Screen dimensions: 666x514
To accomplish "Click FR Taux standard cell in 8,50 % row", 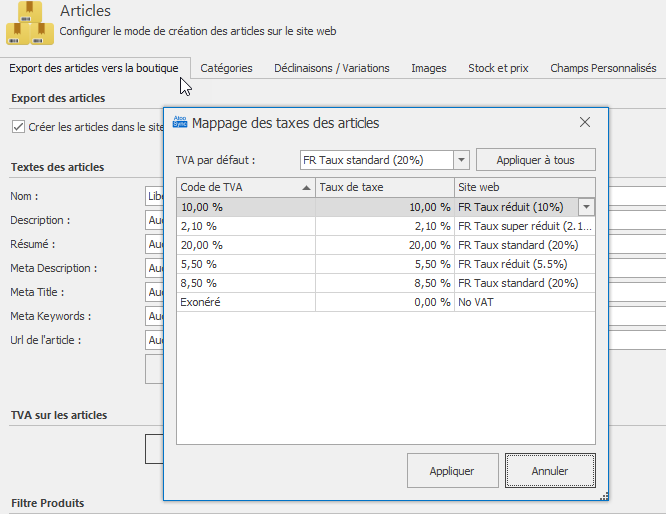I will point(525,283).
